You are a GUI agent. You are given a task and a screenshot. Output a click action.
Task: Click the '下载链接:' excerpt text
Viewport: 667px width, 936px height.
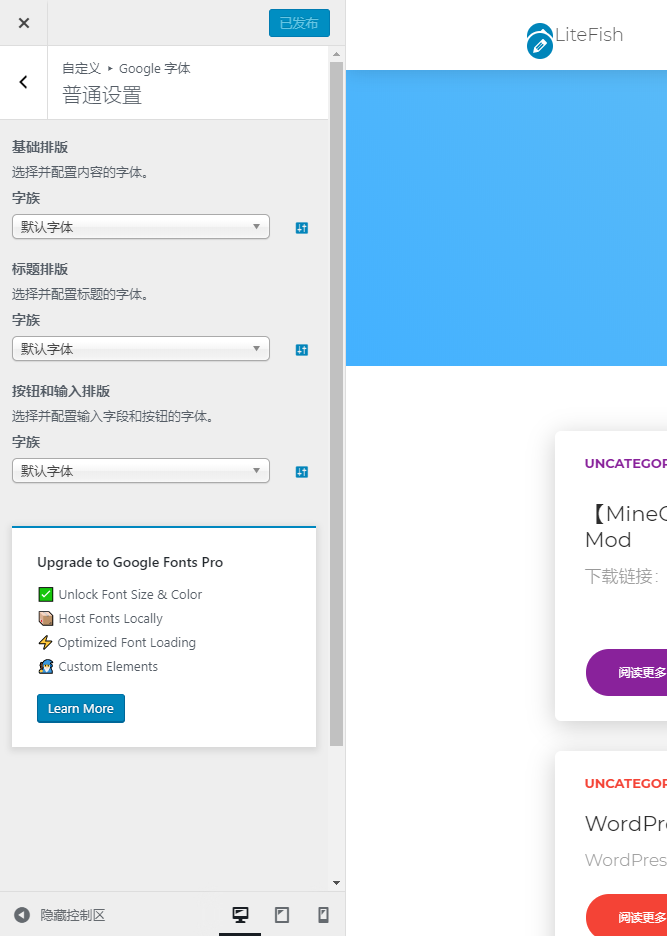tap(622, 577)
